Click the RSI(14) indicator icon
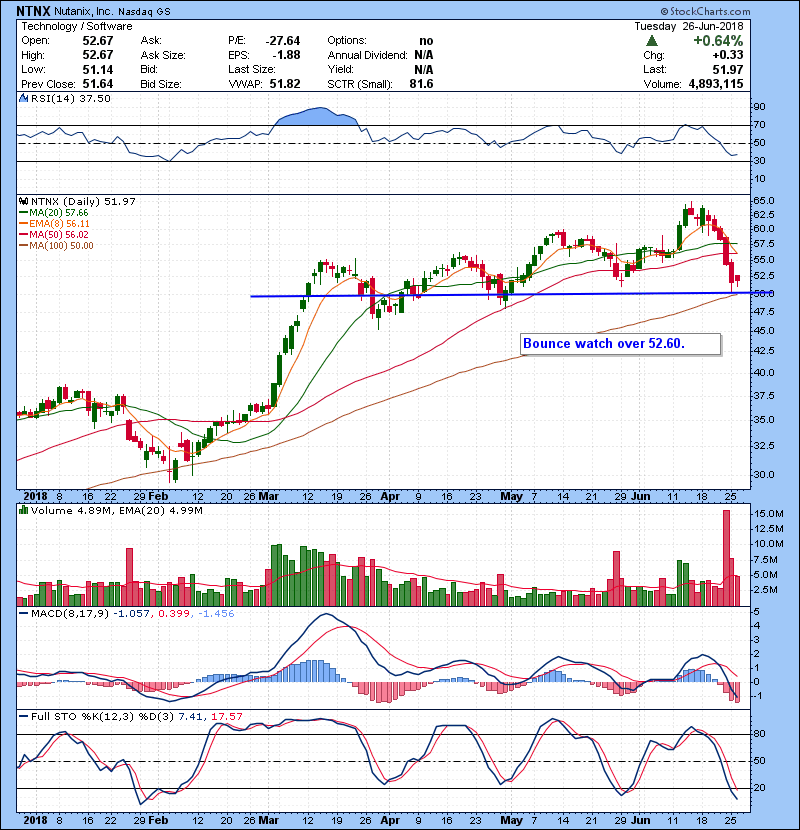The height and width of the screenshot is (830, 800). click(x=23, y=98)
